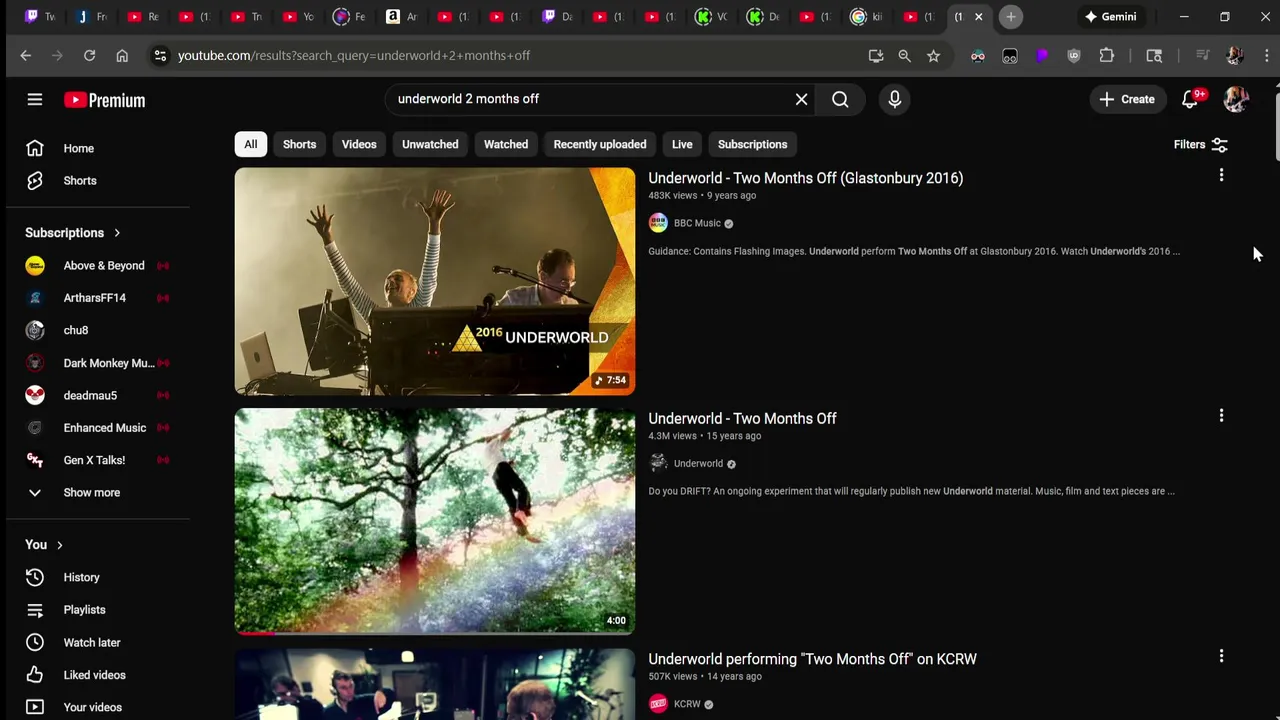The width and height of the screenshot is (1280, 720).
Task: Reload the page in the browser
Action: 89,56
